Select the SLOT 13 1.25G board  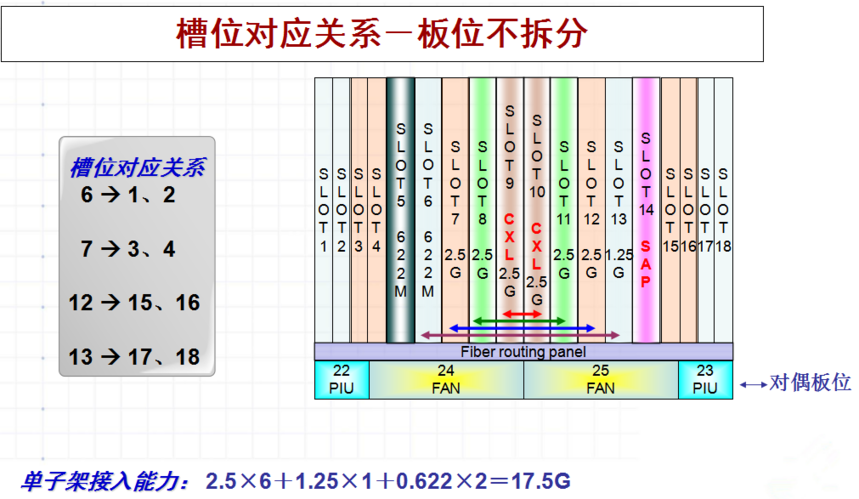pyautogui.click(x=619, y=210)
